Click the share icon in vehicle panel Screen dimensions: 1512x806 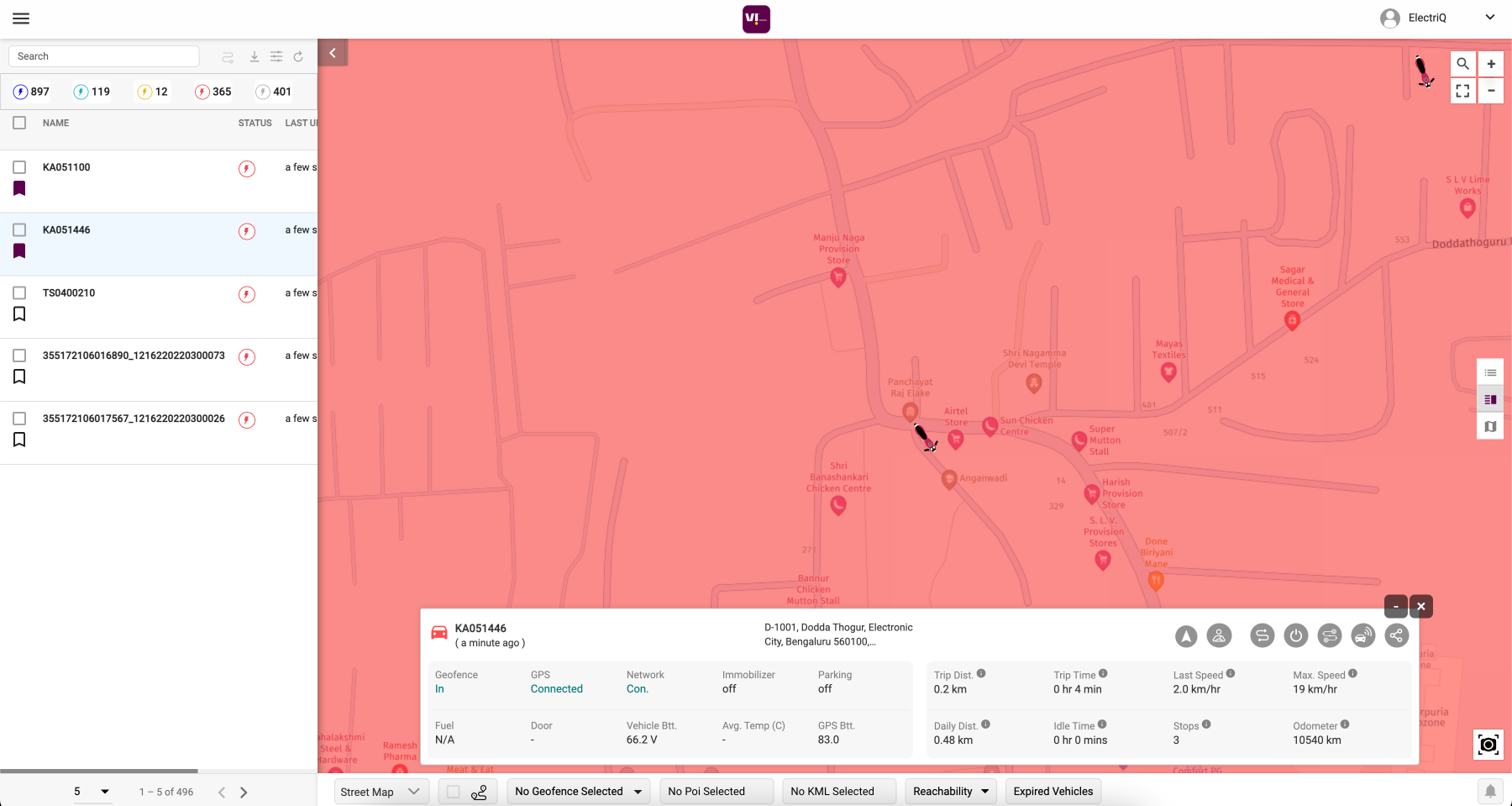[x=1396, y=635]
